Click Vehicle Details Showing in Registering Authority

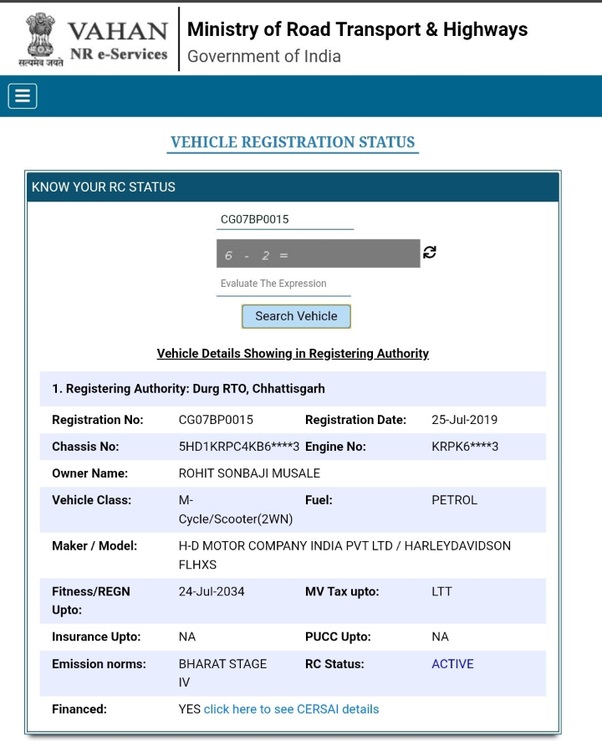pyautogui.click(x=293, y=353)
